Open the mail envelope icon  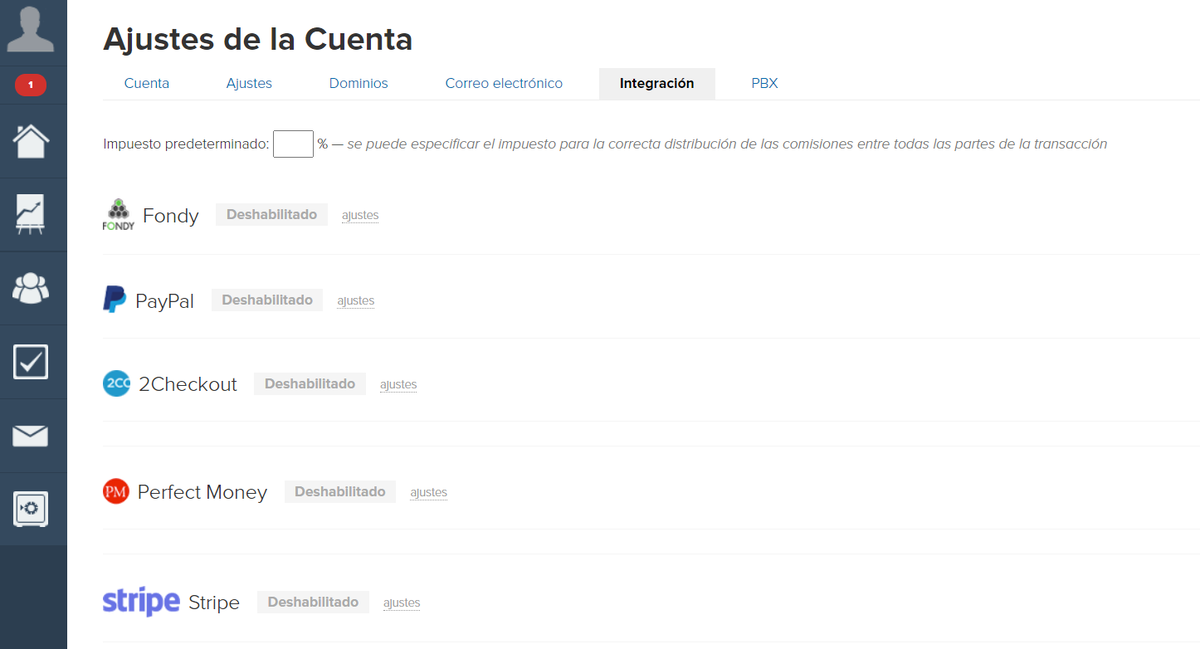[x=30, y=436]
